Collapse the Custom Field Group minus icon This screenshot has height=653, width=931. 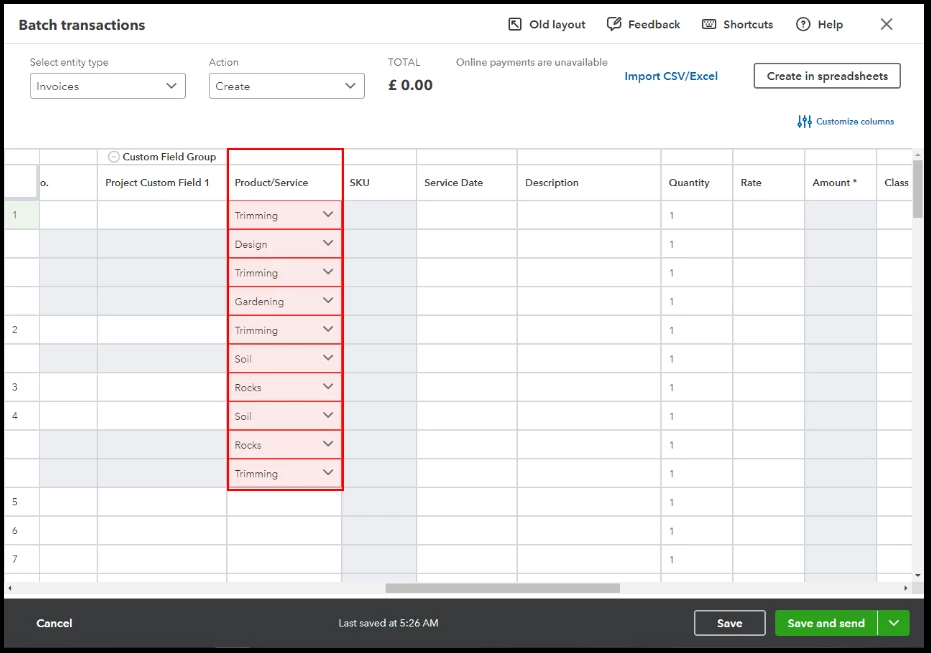click(113, 157)
